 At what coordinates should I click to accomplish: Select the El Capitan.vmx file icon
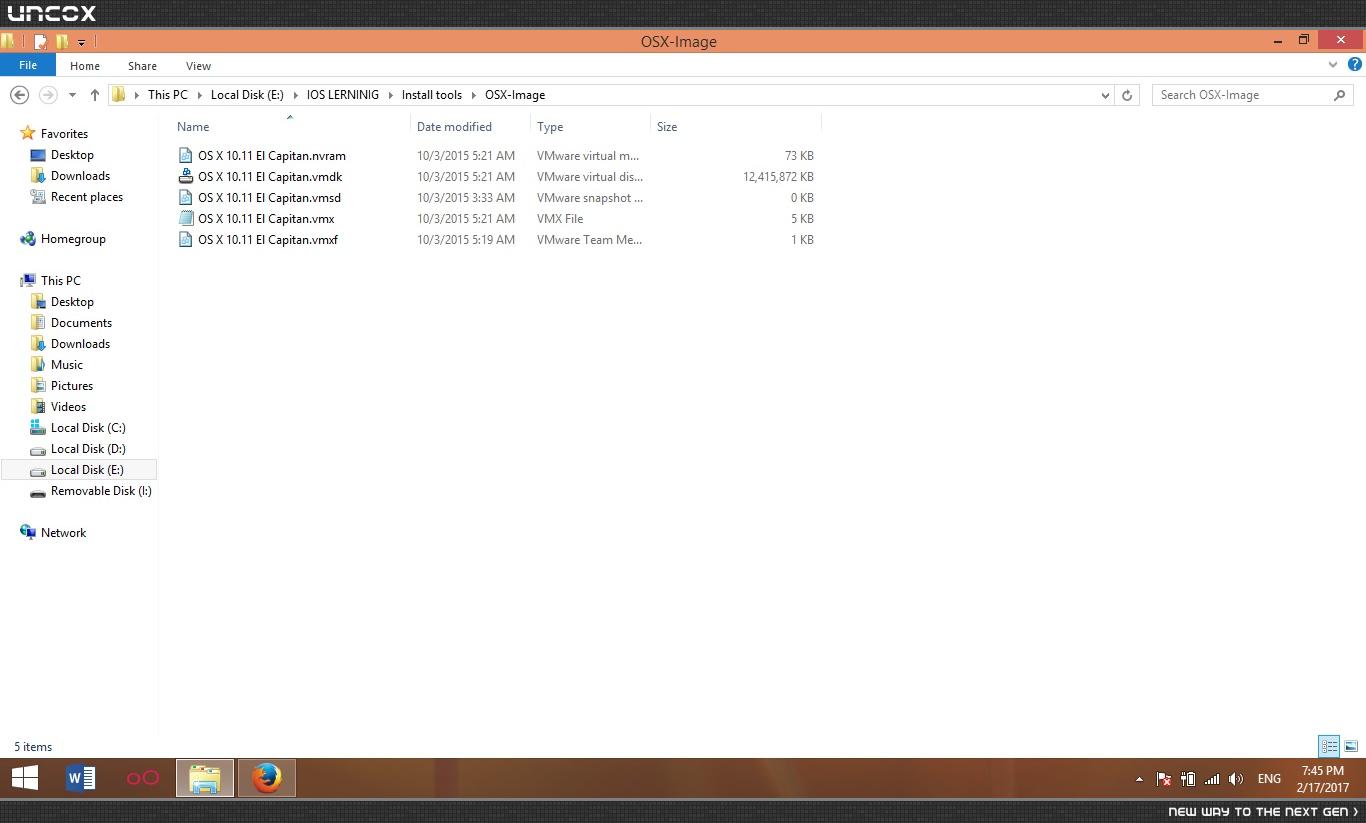pyautogui.click(x=185, y=219)
